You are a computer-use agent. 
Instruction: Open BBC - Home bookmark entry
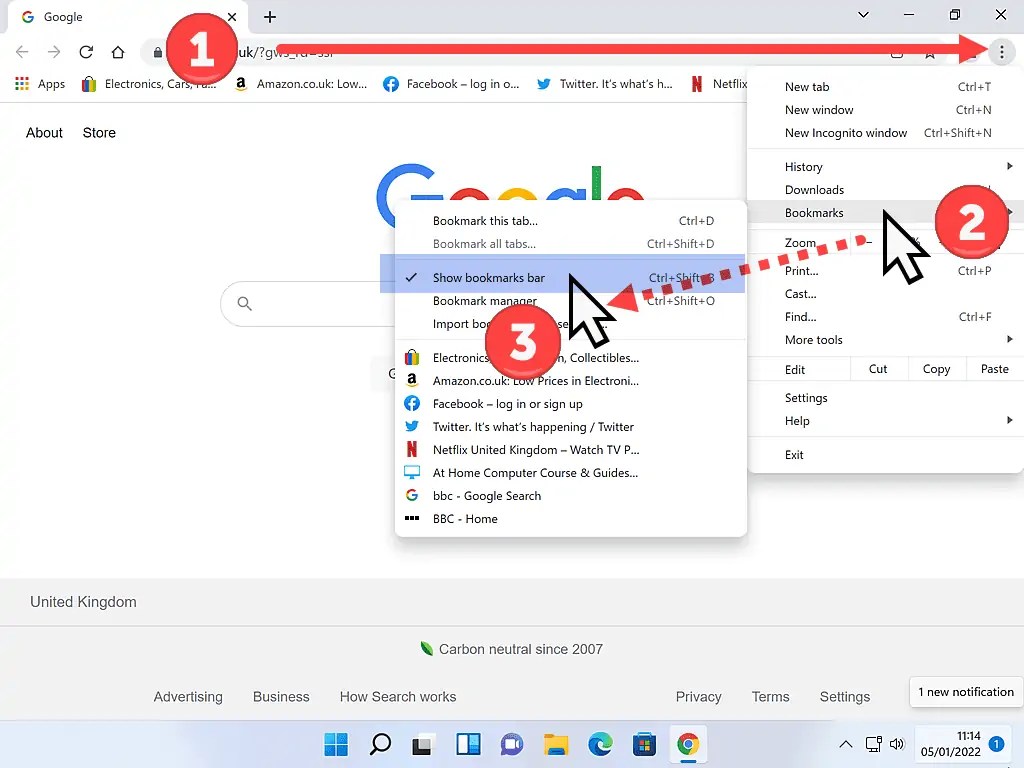571,519
